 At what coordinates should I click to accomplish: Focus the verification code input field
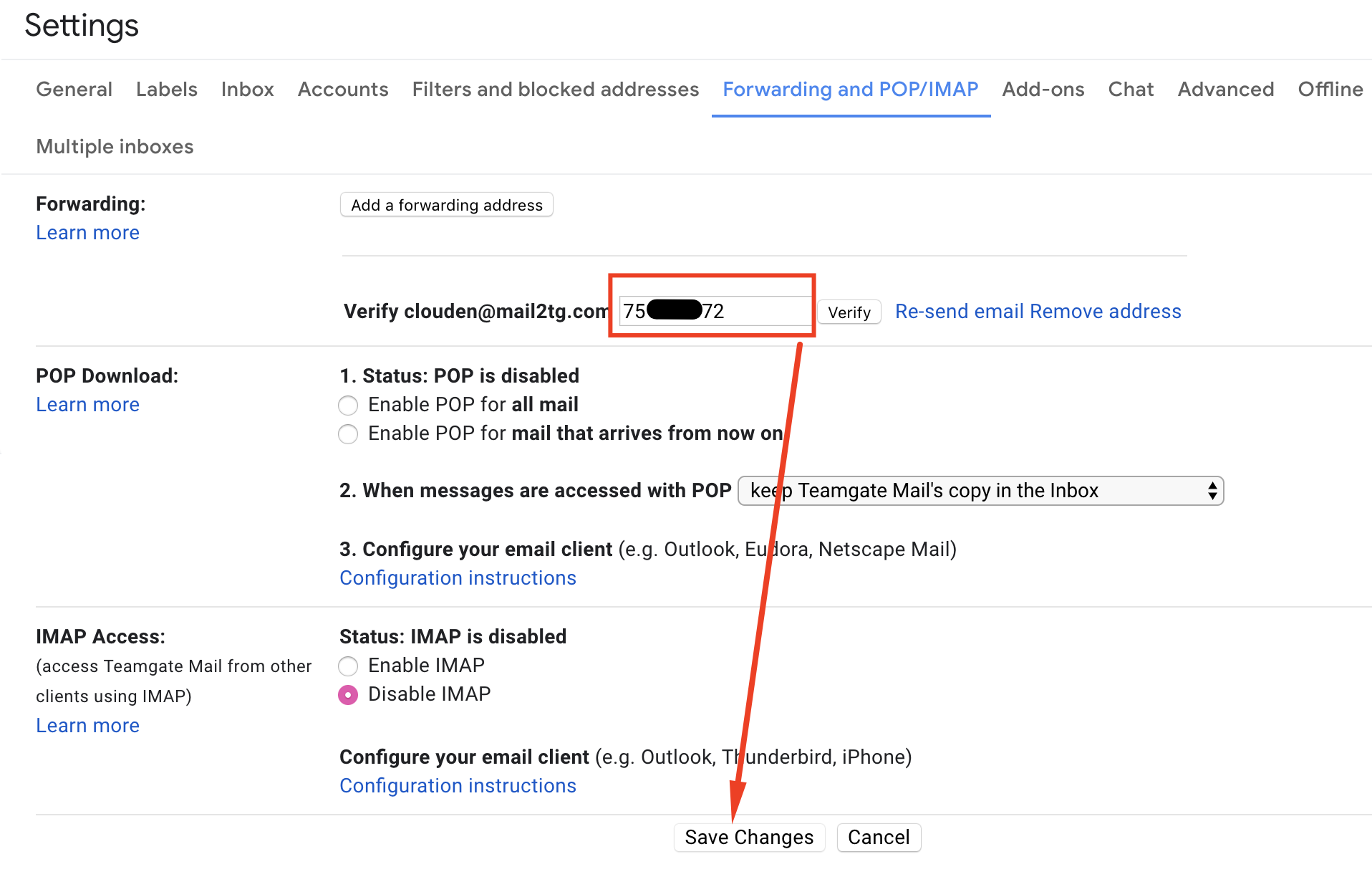click(x=715, y=311)
